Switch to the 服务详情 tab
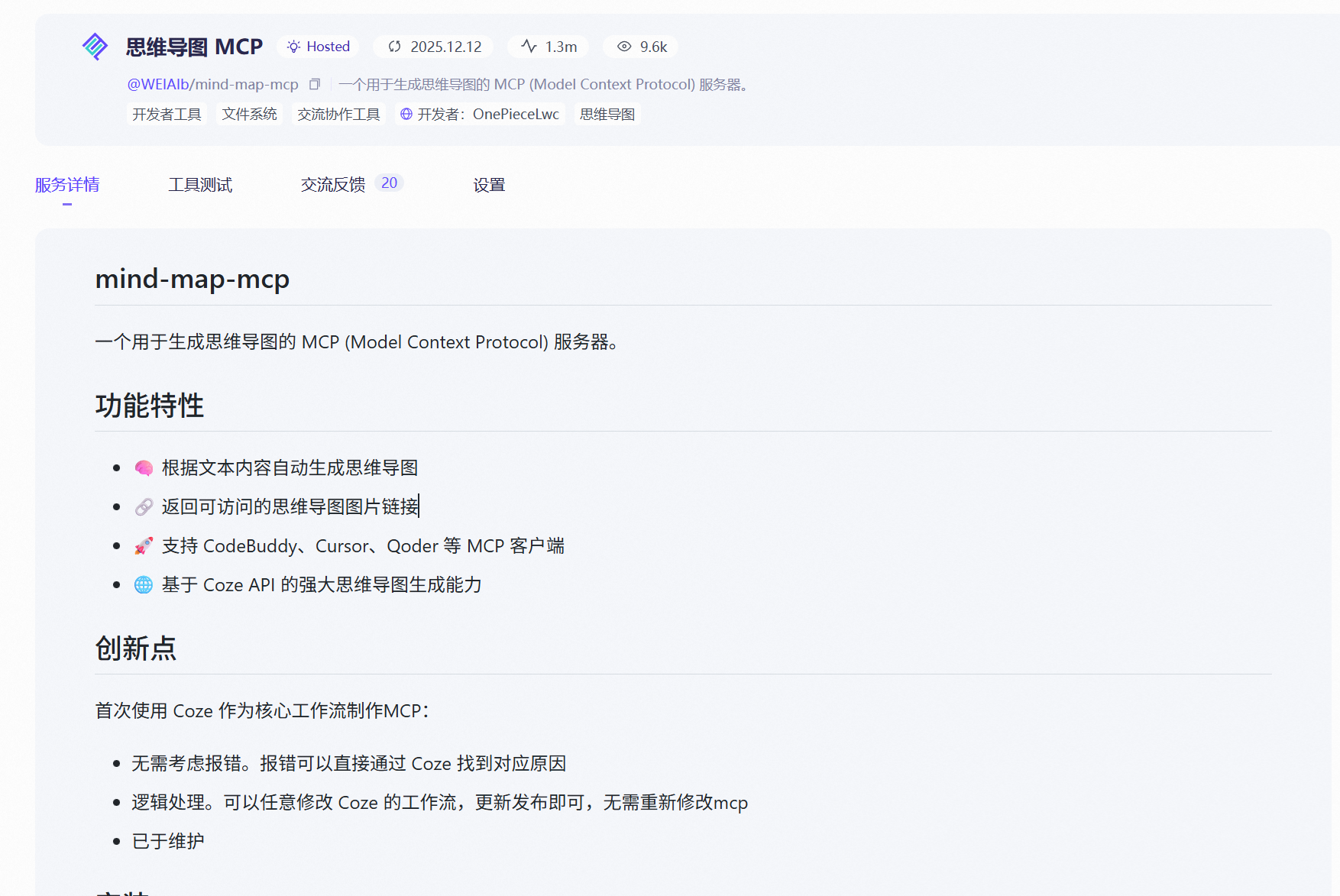The image size is (1340, 896). click(x=67, y=185)
